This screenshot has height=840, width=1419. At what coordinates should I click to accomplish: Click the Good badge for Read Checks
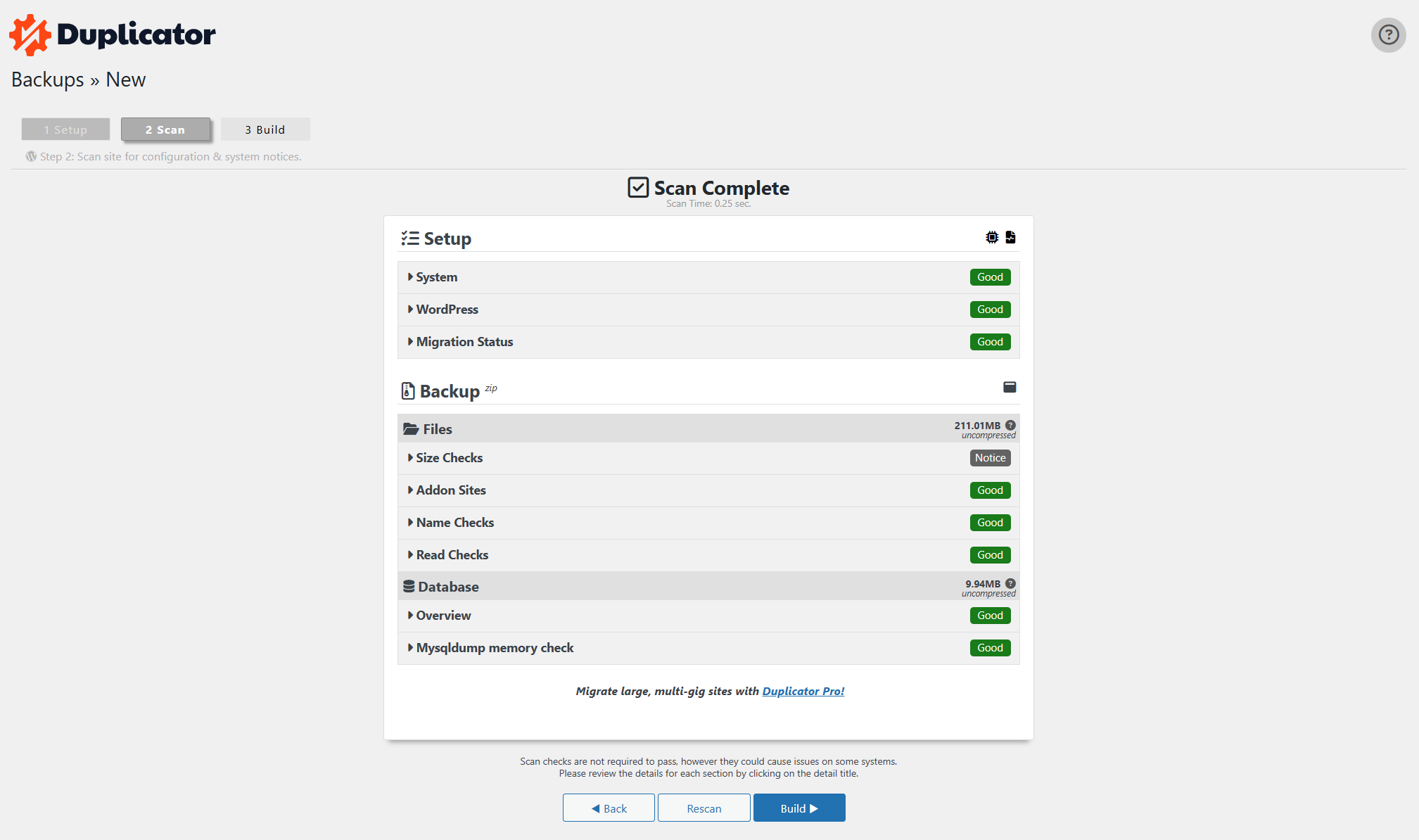pyautogui.click(x=990, y=555)
